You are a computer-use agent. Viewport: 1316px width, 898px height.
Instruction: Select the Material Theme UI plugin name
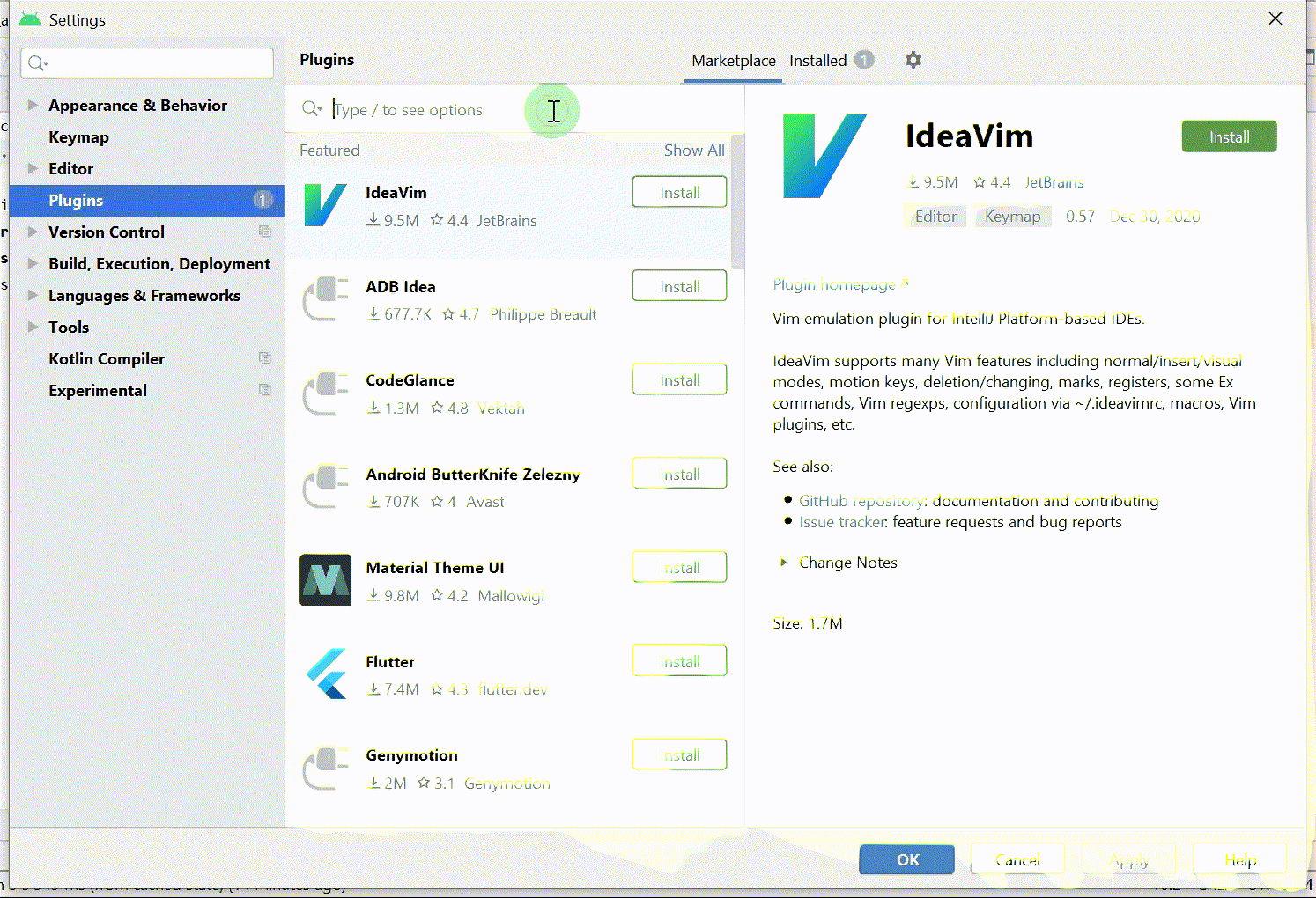[435, 568]
